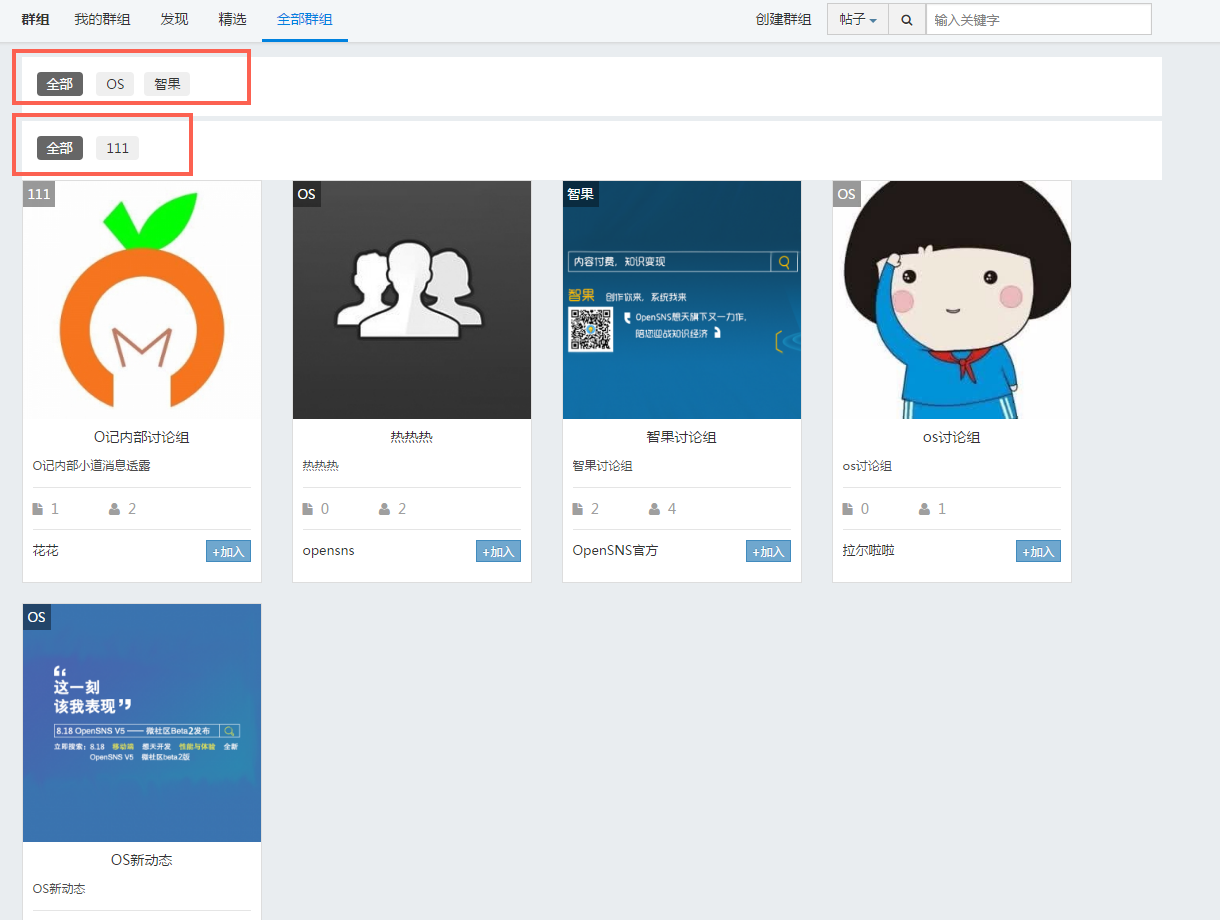The height and width of the screenshot is (920, 1220).
Task: Click the OS tag on OS新动态 image
Action: [x=37, y=617]
